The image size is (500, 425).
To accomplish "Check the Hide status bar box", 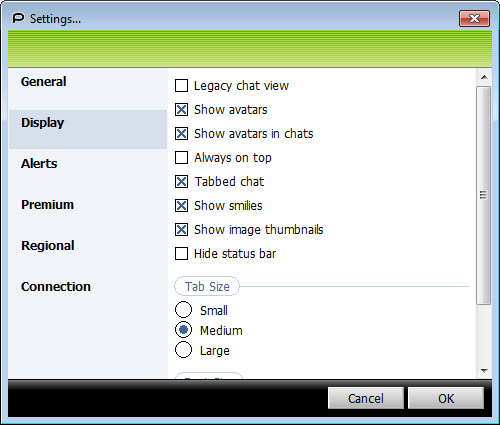I will point(181,254).
